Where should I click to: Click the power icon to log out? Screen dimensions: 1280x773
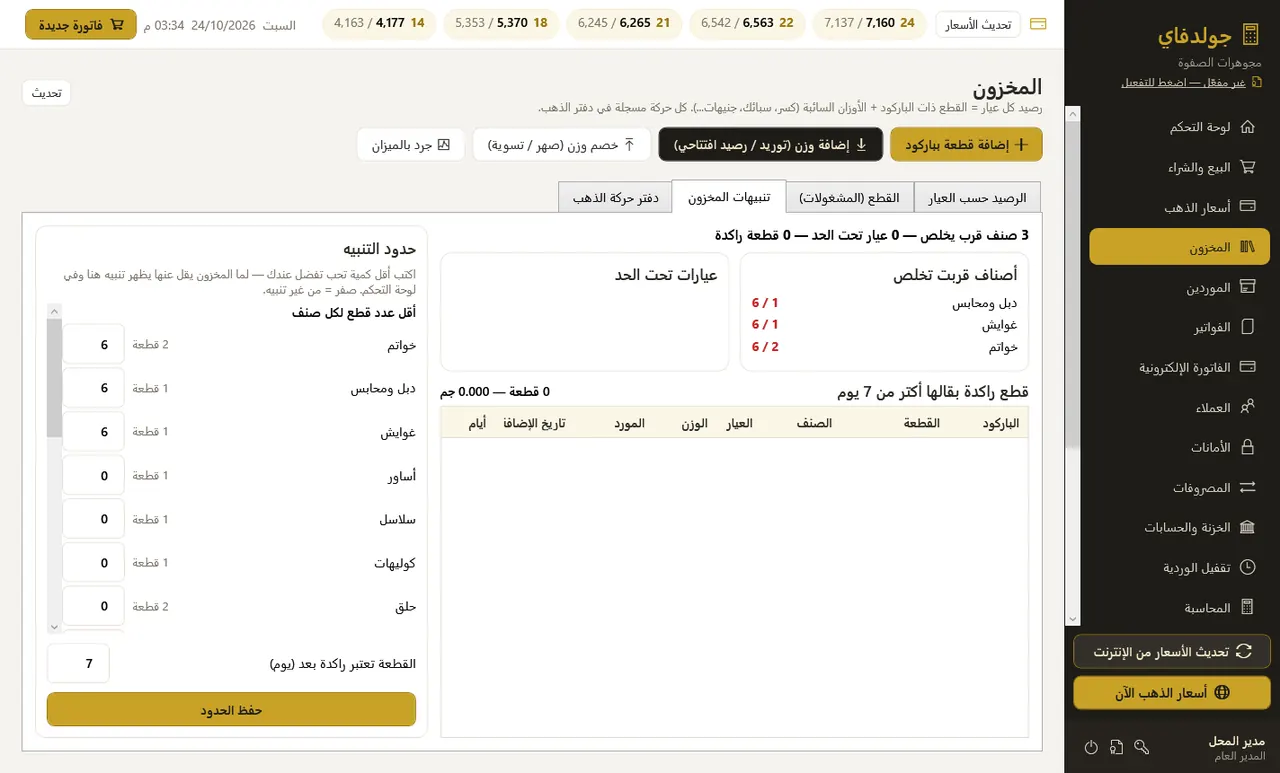1091,747
